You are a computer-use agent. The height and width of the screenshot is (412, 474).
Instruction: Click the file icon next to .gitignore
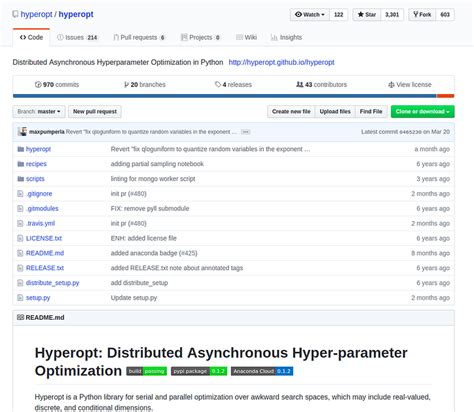pos(20,194)
